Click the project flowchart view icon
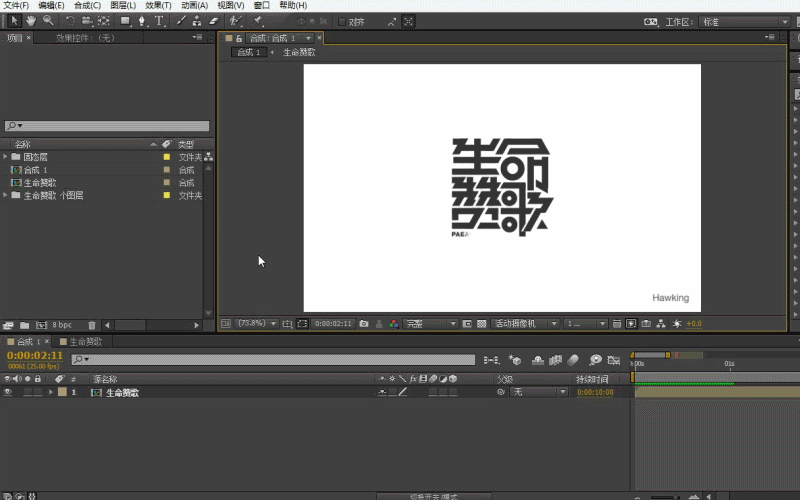This screenshot has width=800, height=500. pos(209,157)
